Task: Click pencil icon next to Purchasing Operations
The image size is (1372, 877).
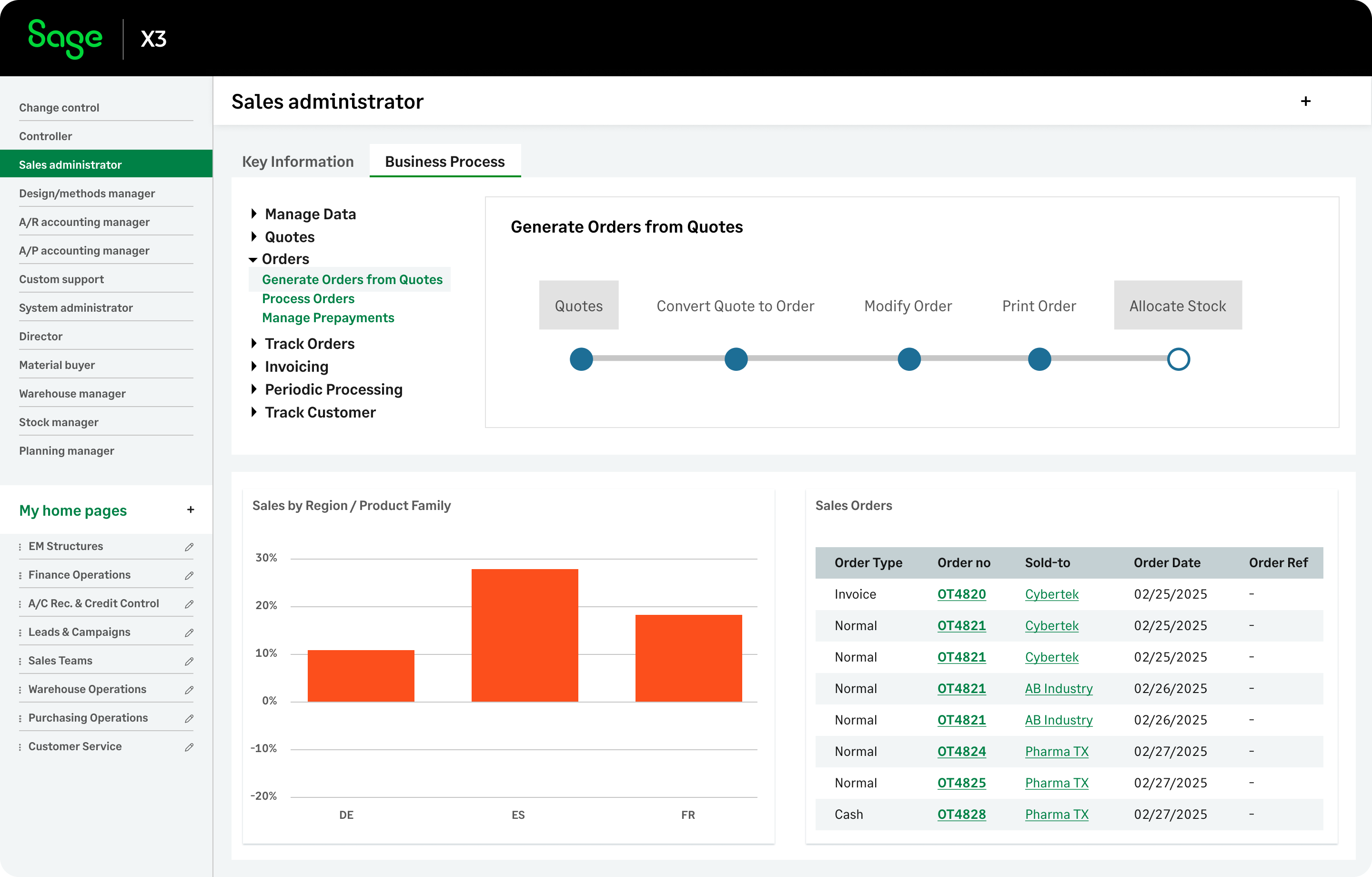Action: point(189,718)
